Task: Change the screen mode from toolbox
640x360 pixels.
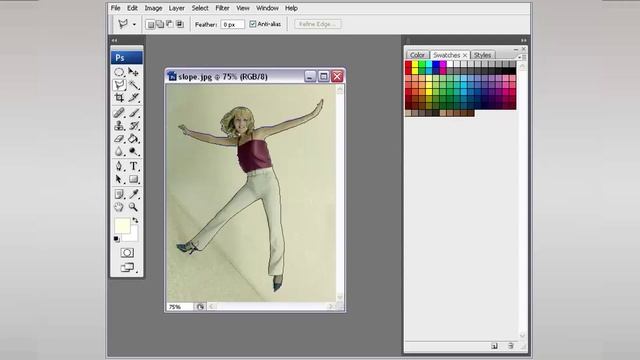Action: 127,267
